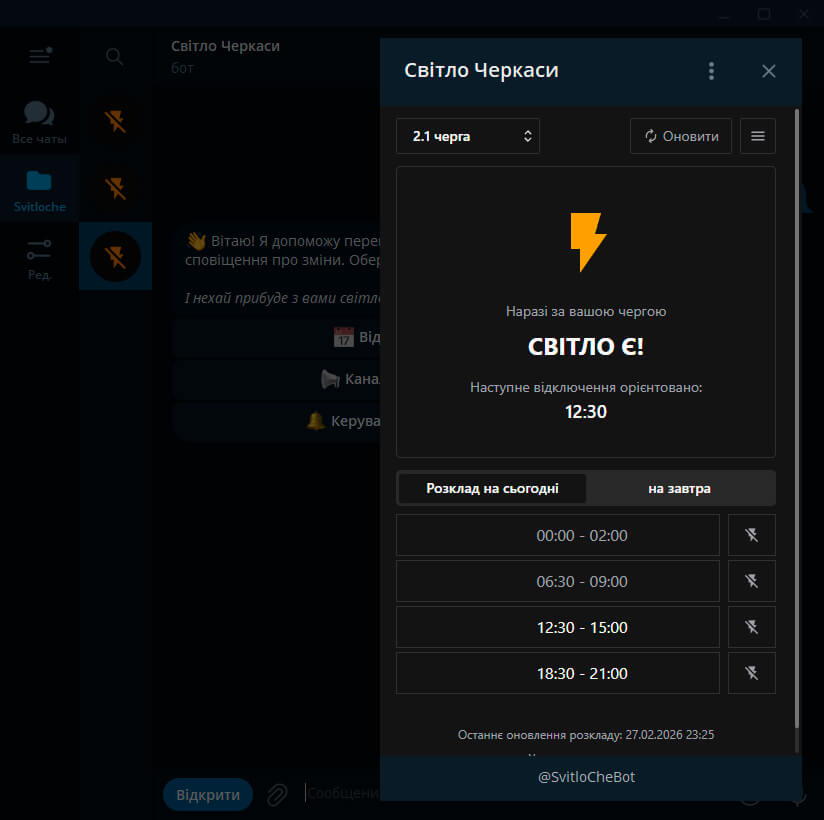This screenshot has width=824, height=820.
Task: Toggle notification for 06:30 - 09:00 outage
Action: (x=751, y=581)
